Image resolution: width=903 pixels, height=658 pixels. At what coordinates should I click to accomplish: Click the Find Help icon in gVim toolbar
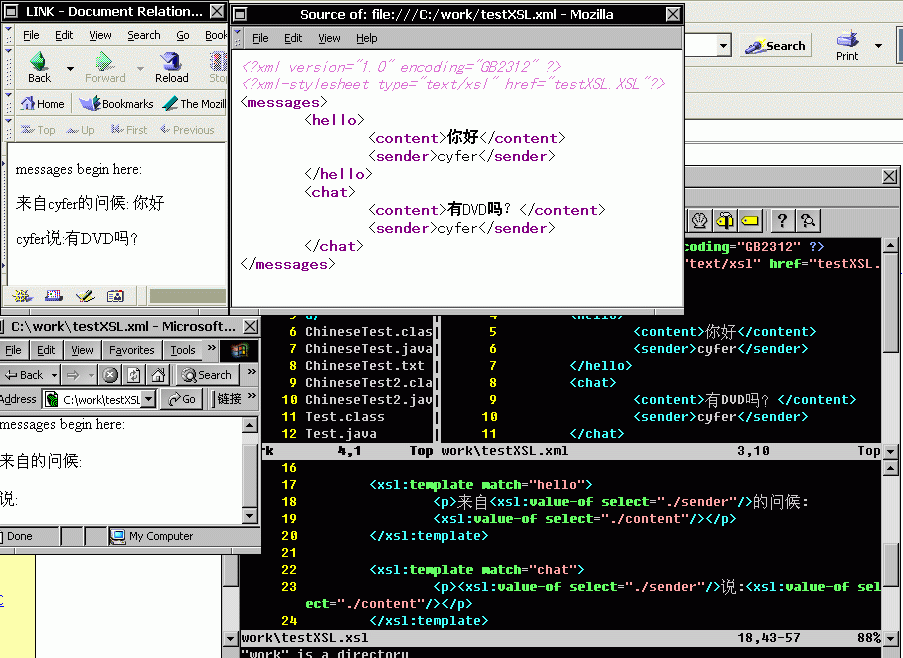click(x=807, y=220)
